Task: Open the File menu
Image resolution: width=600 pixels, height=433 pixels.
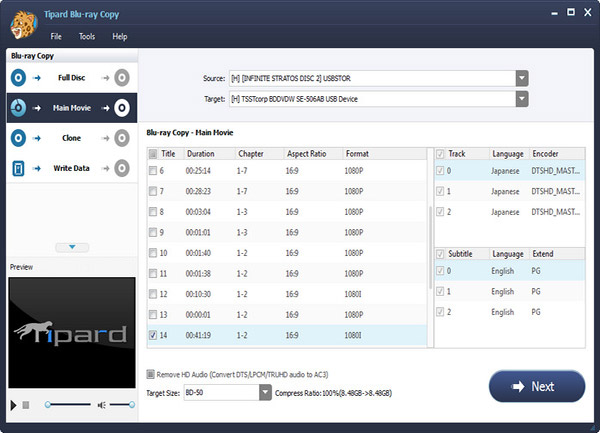Action: 58,36
